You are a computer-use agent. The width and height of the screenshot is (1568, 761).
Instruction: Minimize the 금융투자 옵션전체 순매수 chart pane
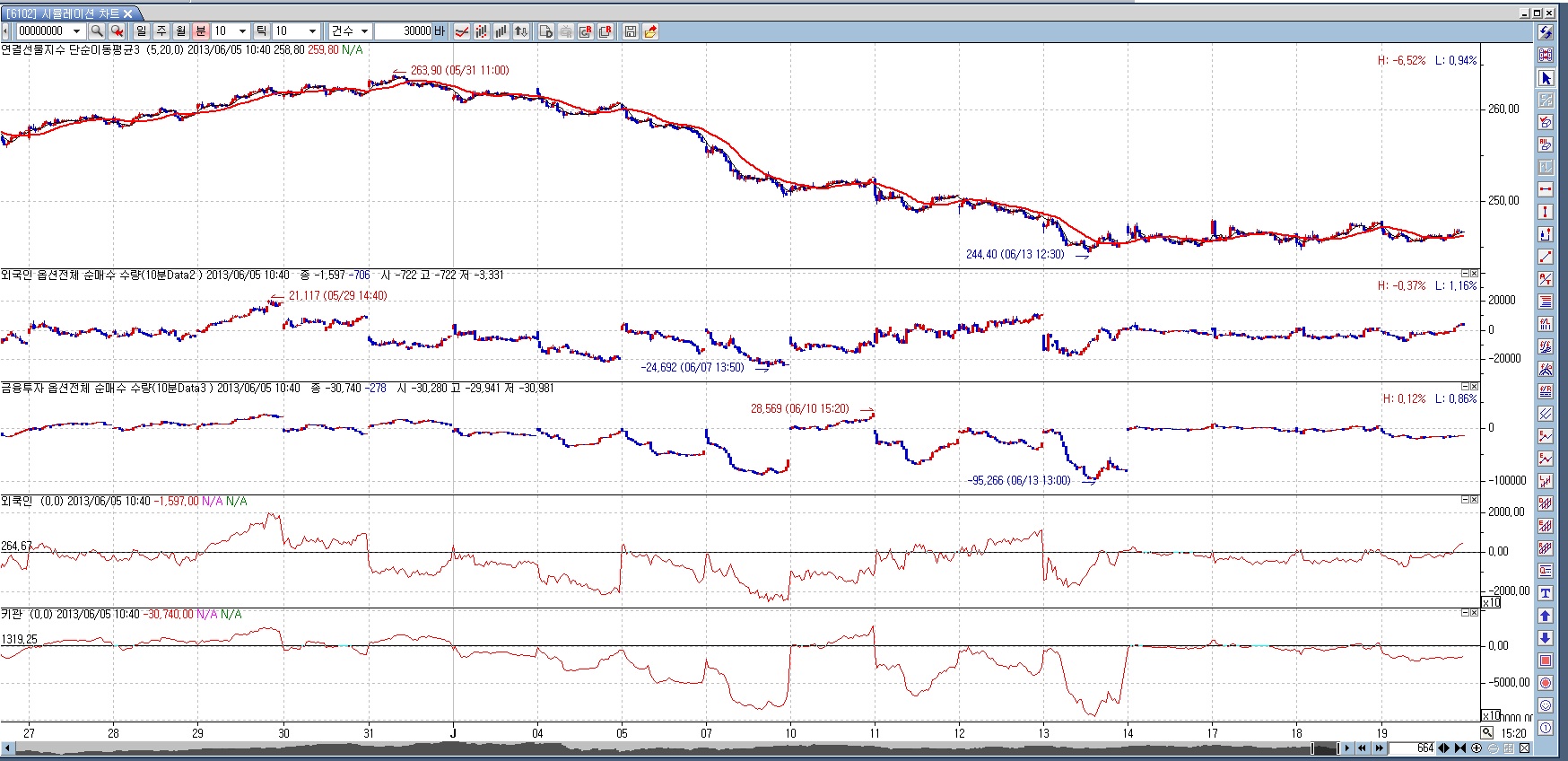tap(1465, 387)
